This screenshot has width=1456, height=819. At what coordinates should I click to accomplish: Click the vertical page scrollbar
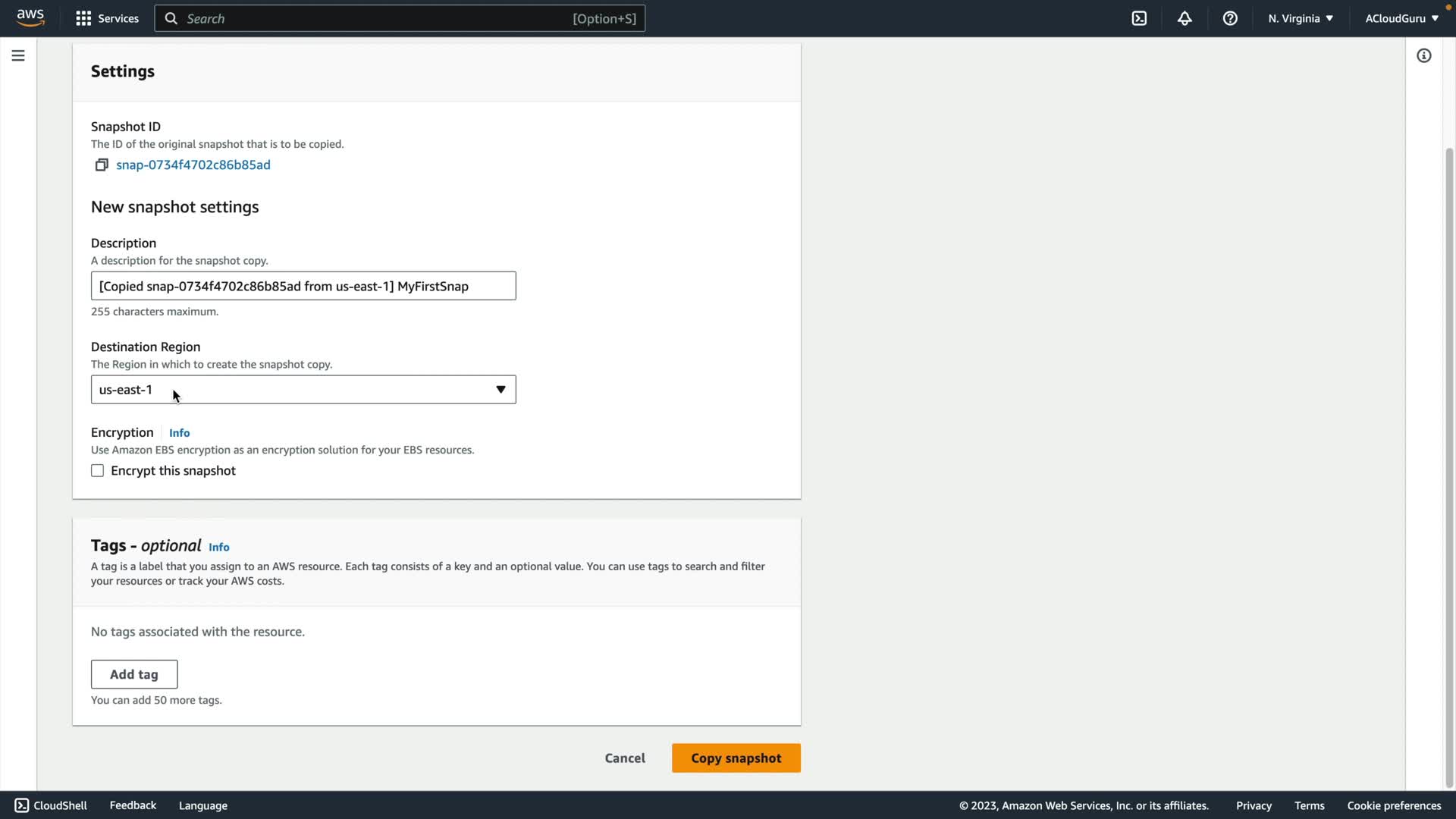(x=1449, y=455)
